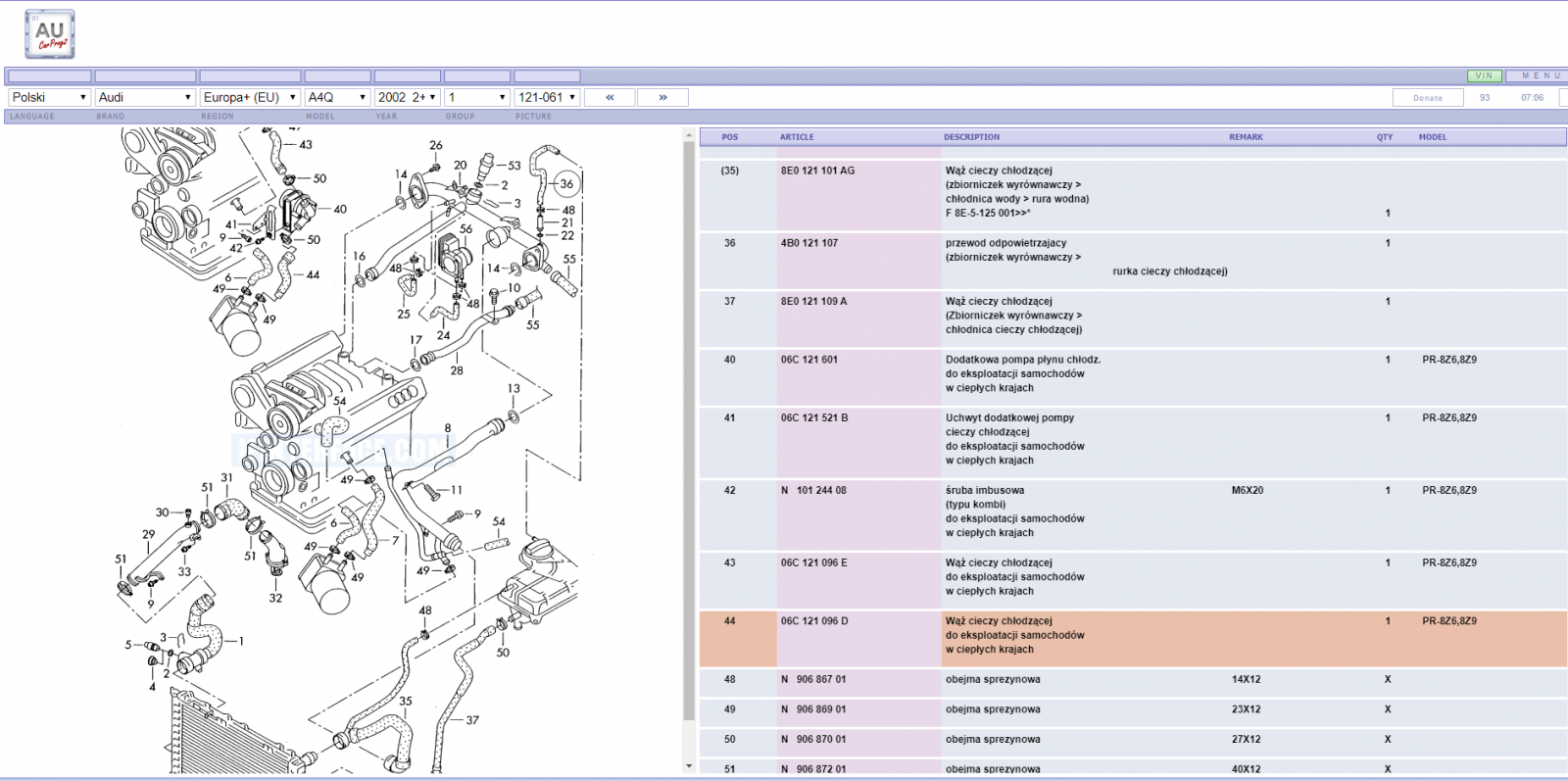Click description 'Uchwyt dodatkowej pompy'
Viewport: 1568px width, 781px height.
point(1009,417)
